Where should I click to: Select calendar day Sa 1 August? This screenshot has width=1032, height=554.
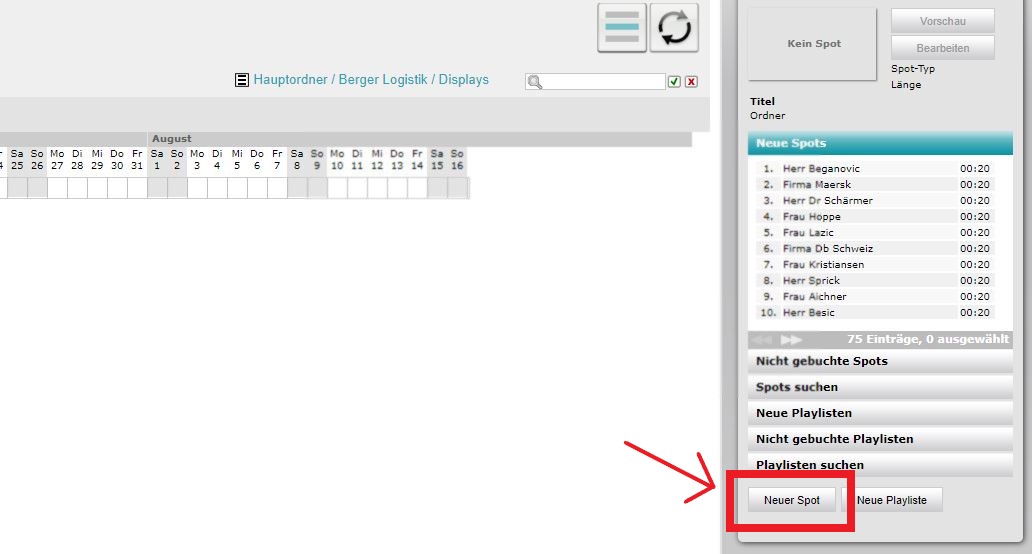157,160
